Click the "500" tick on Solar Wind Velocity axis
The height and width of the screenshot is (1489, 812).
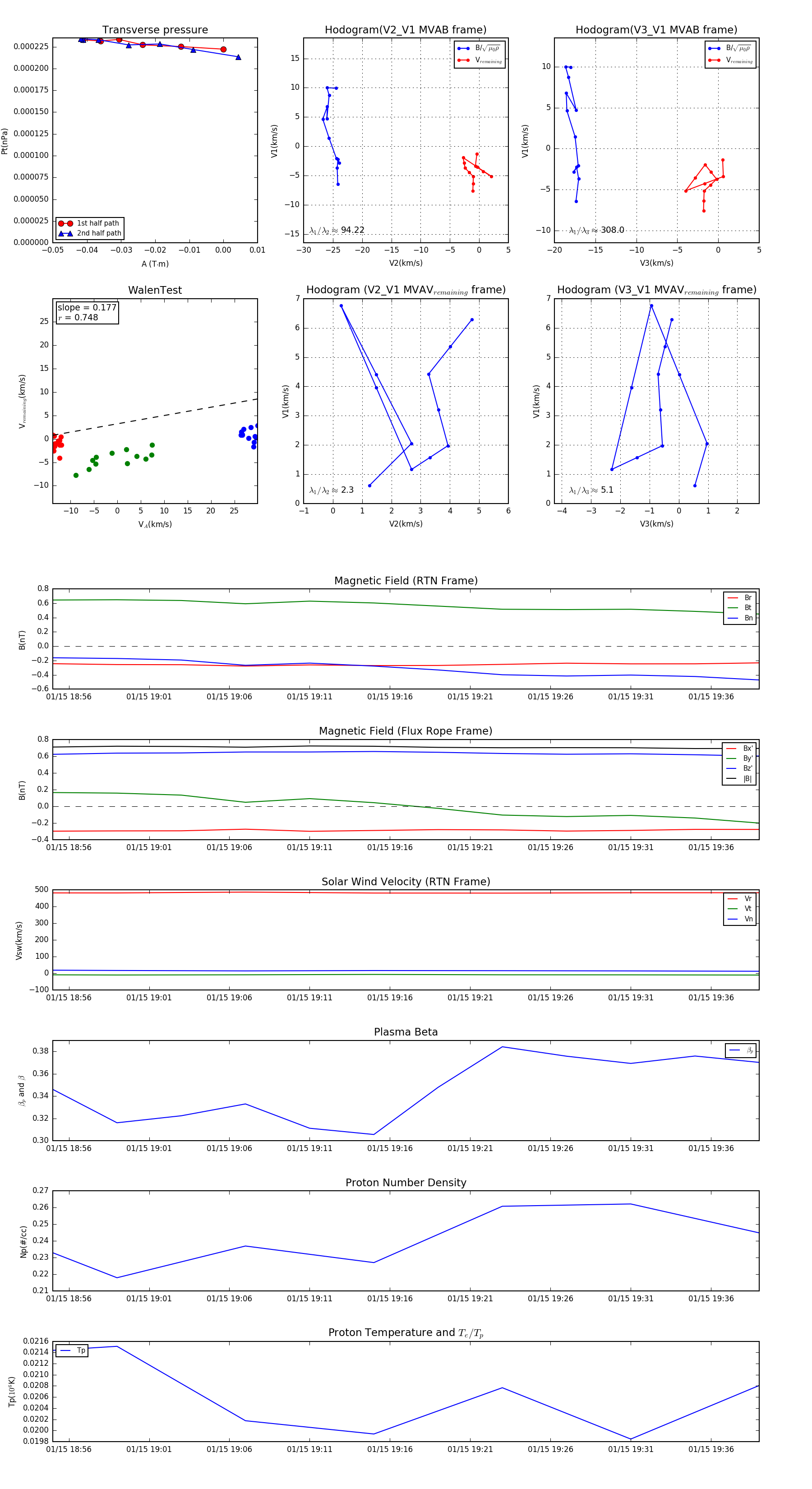pos(42,890)
